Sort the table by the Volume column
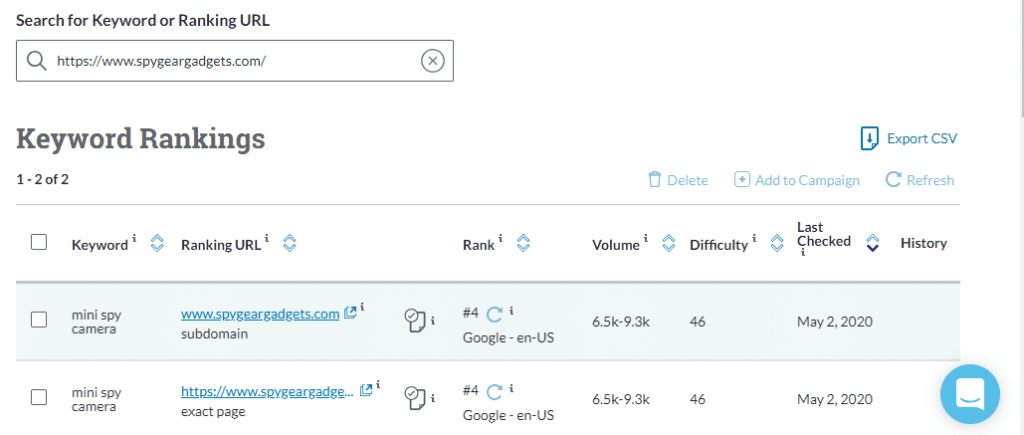The height and width of the screenshot is (435, 1024). 669,243
